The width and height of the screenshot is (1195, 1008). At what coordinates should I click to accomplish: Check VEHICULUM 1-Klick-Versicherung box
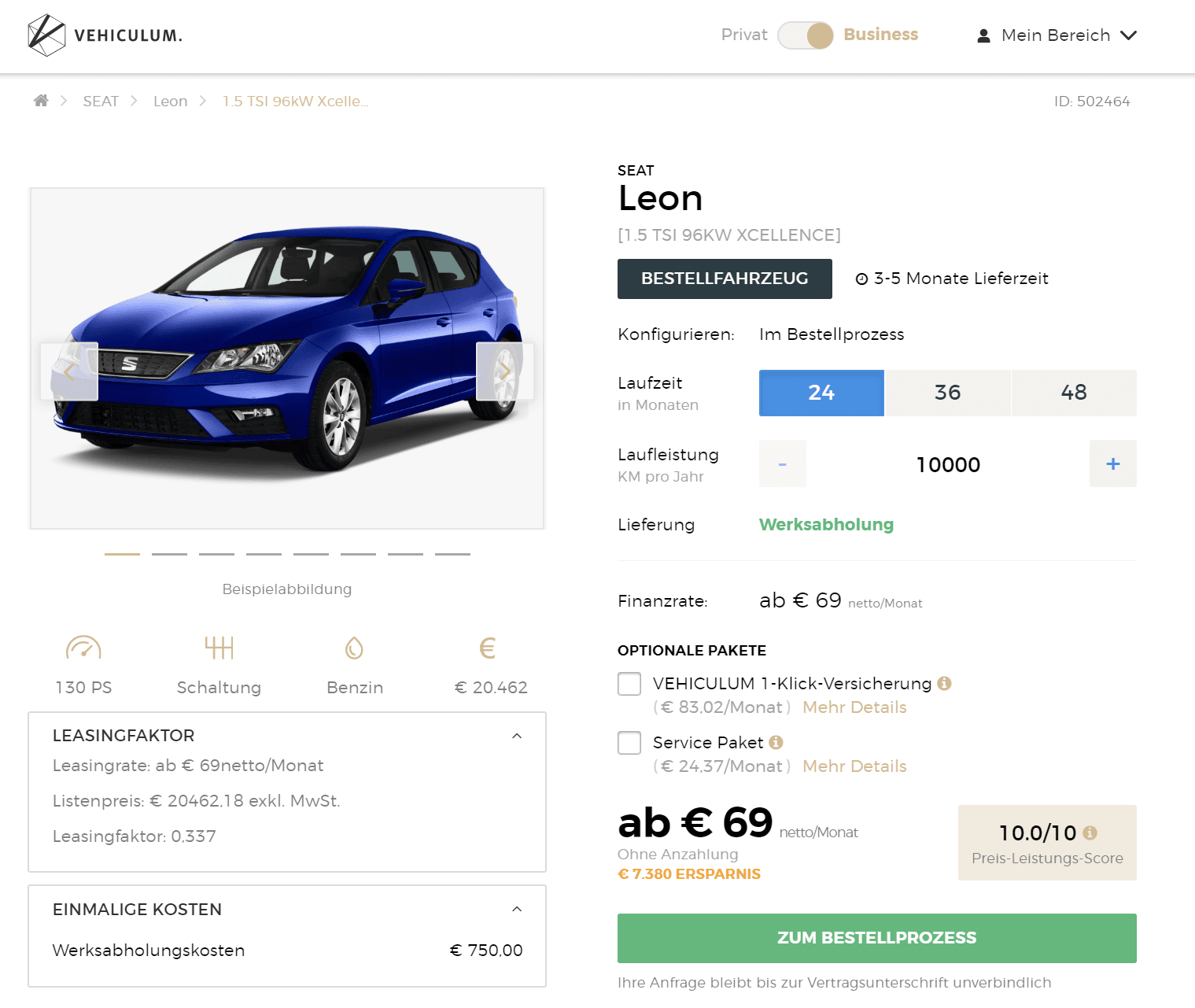pyautogui.click(x=629, y=684)
